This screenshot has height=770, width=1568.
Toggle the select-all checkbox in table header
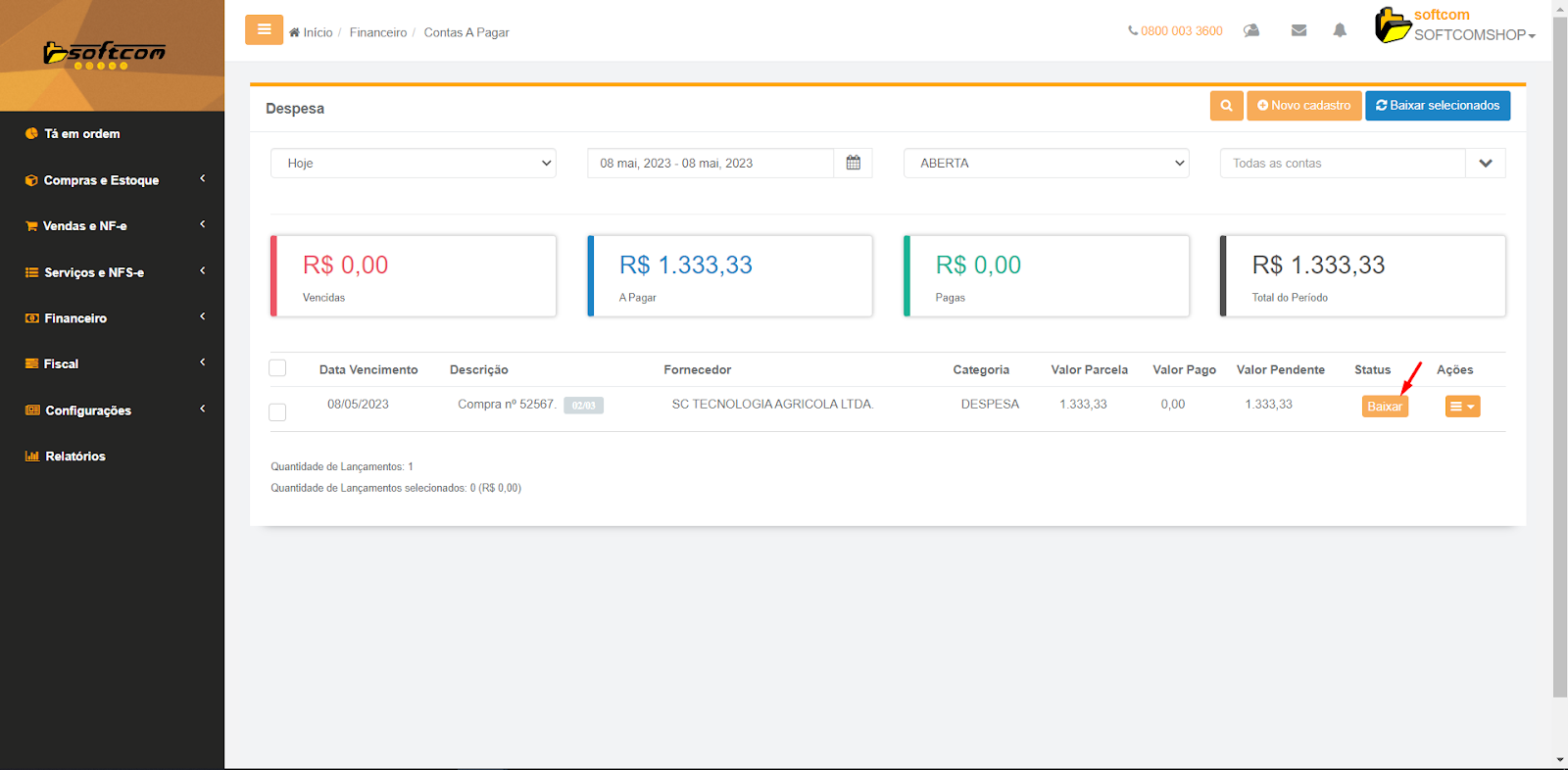click(277, 368)
